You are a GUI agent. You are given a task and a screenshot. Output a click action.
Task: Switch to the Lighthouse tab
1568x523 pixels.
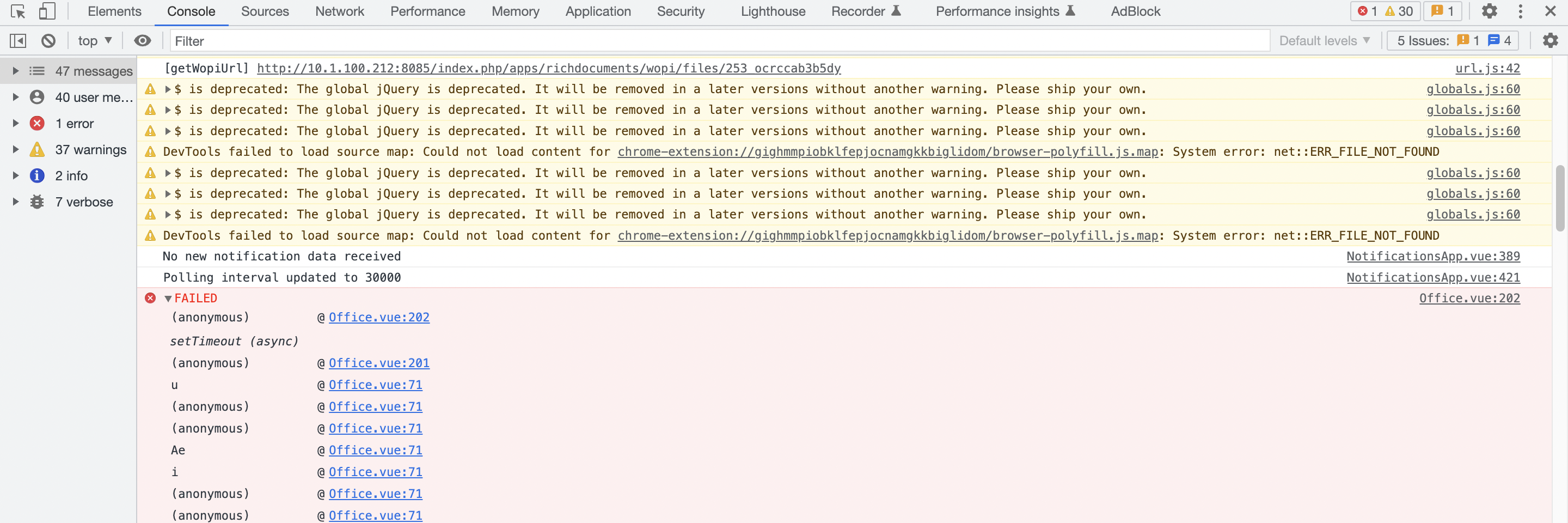[x=773, y=11]
